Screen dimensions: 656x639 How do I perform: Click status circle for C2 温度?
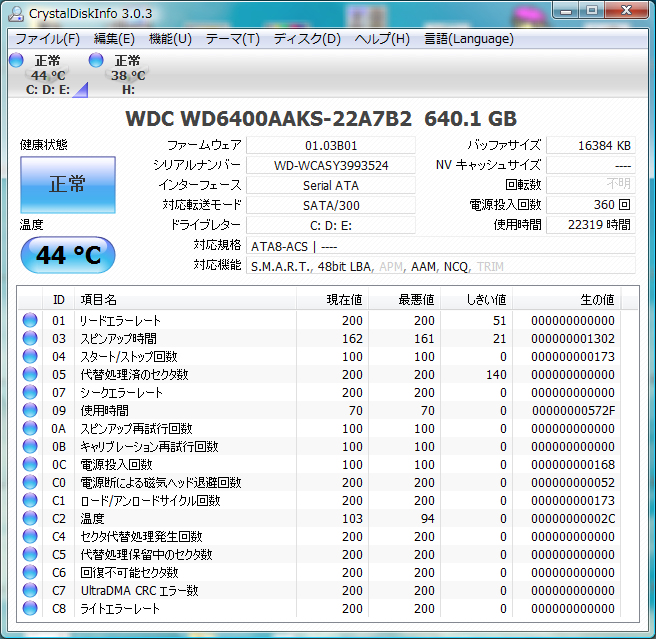30,518
